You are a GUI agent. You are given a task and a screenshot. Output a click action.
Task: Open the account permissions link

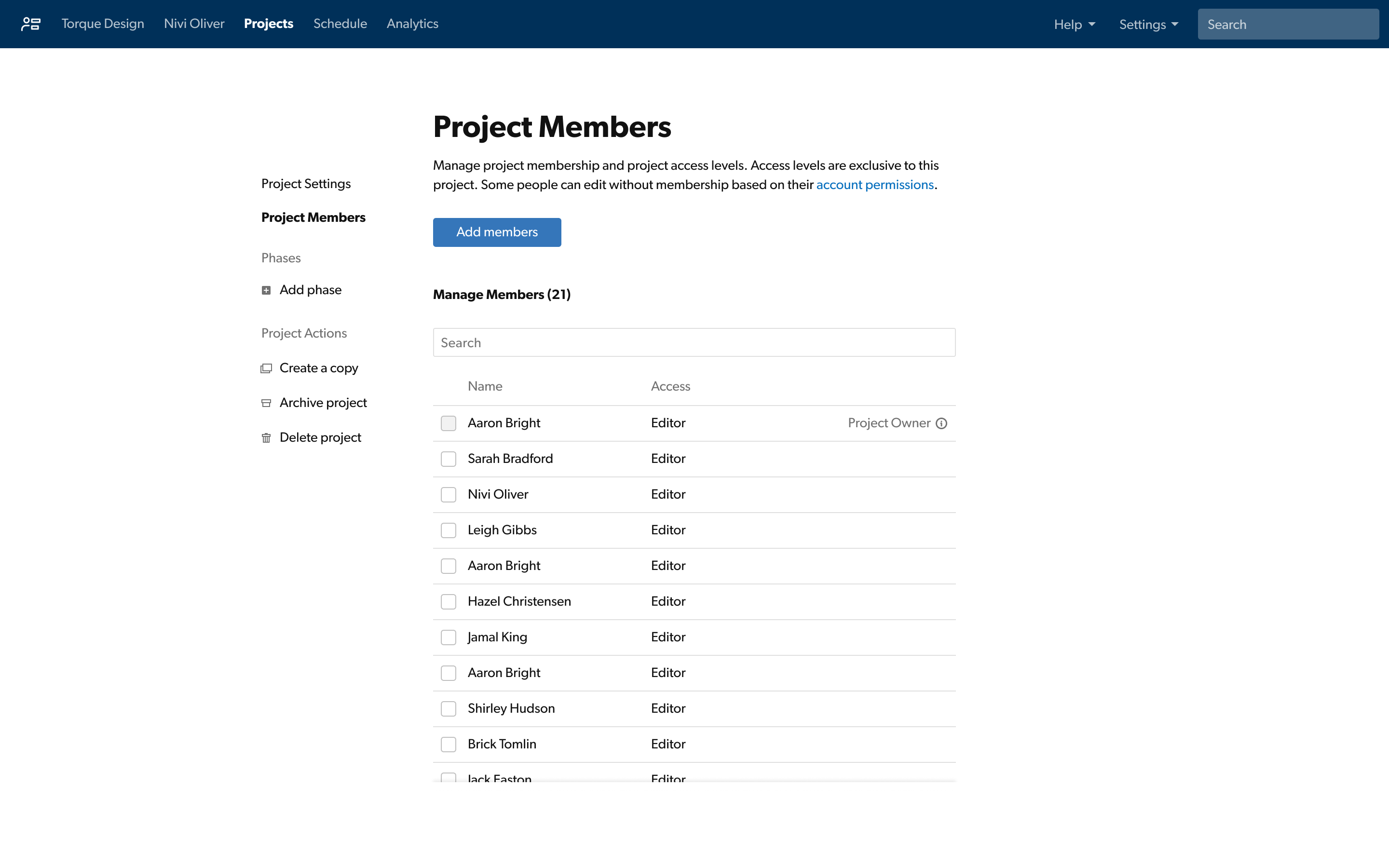[x=875, y=184]
